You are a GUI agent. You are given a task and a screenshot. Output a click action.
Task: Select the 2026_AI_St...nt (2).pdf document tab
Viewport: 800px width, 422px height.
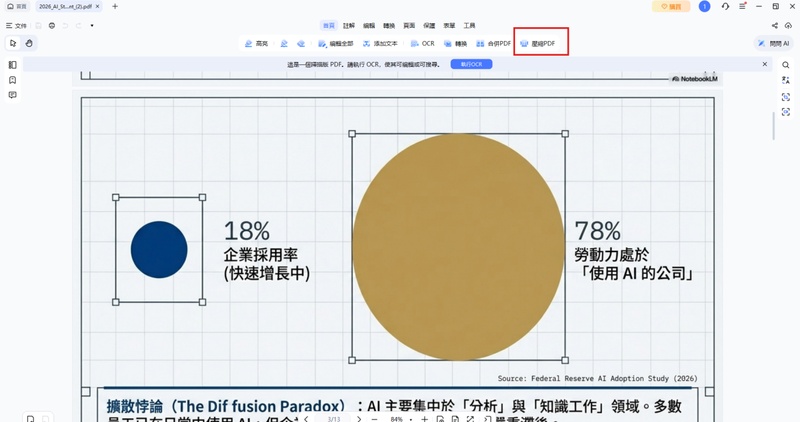tap(65, 7)
